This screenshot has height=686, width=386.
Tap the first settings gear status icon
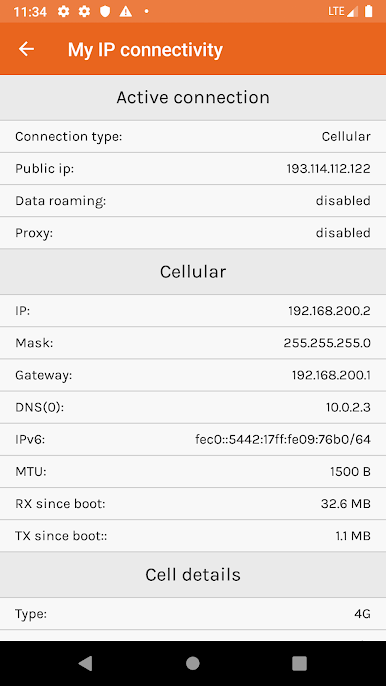(63, 11)
